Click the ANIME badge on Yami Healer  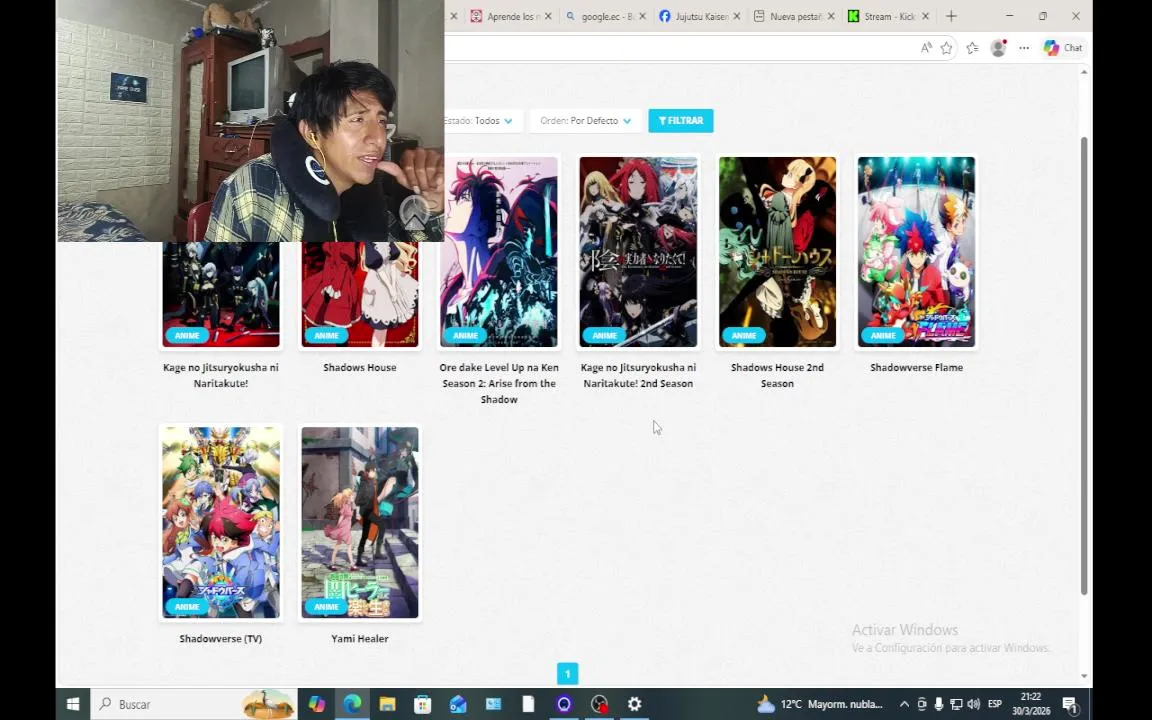click(326, 607)
